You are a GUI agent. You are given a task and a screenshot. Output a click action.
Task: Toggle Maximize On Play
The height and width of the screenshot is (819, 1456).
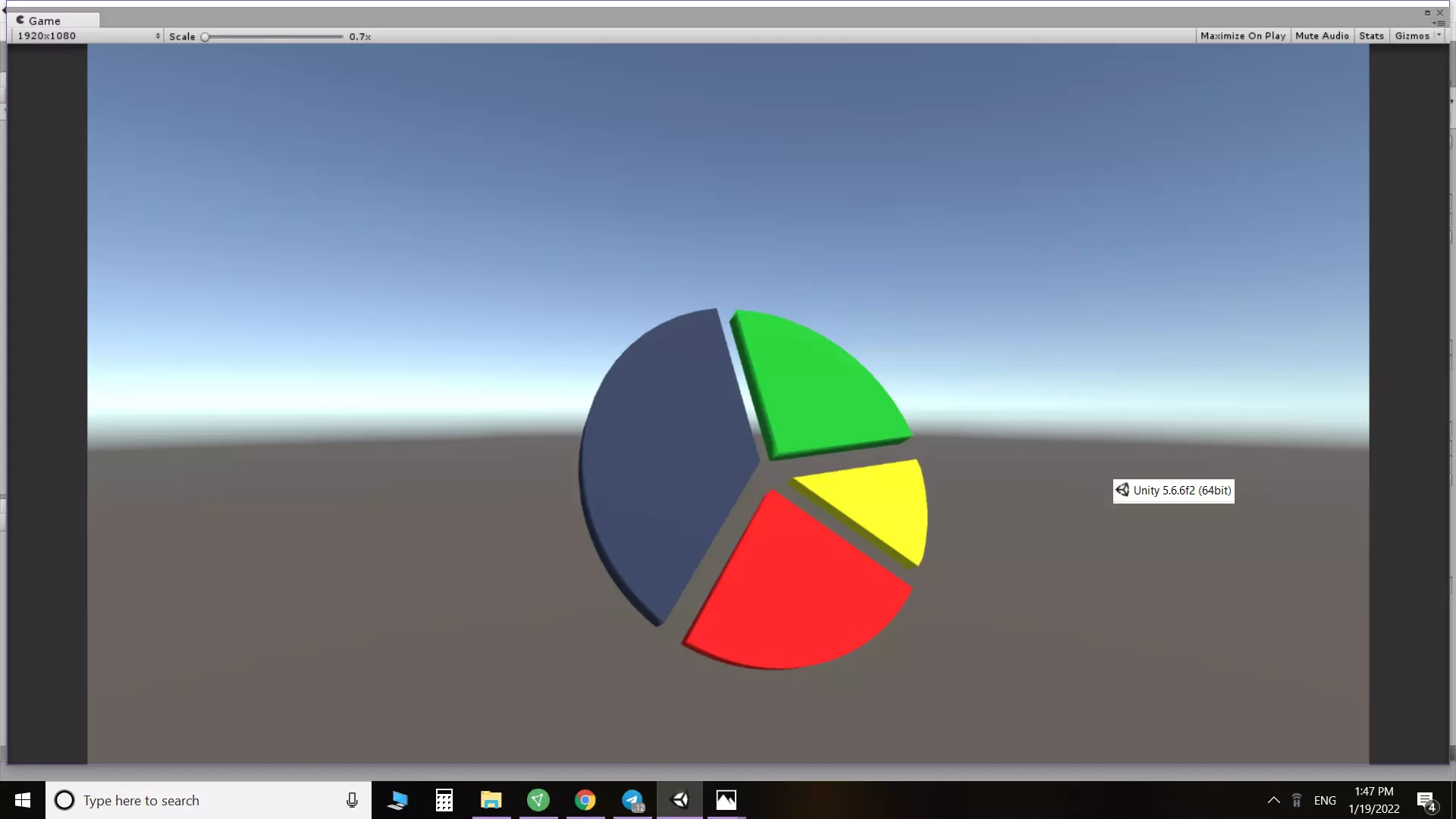pyautogui.click(x=1243, y=36)
